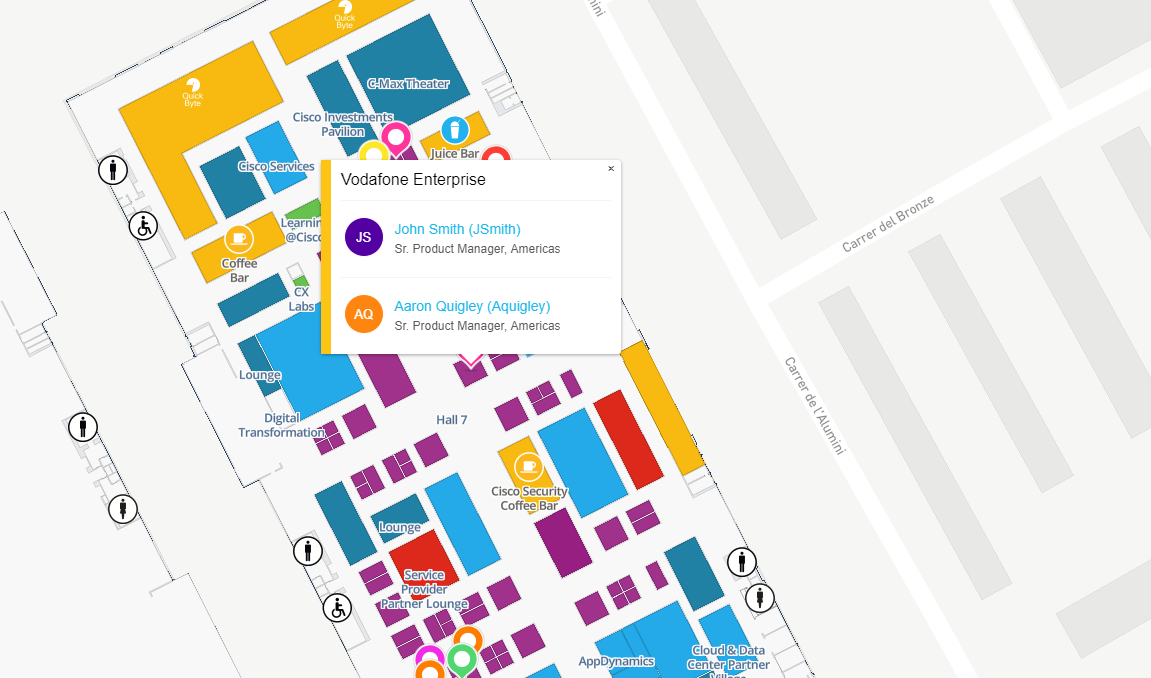Click the Coffee Bar label near Cisco Services
Screen dimensions: 1151x678
click(239, 270)
